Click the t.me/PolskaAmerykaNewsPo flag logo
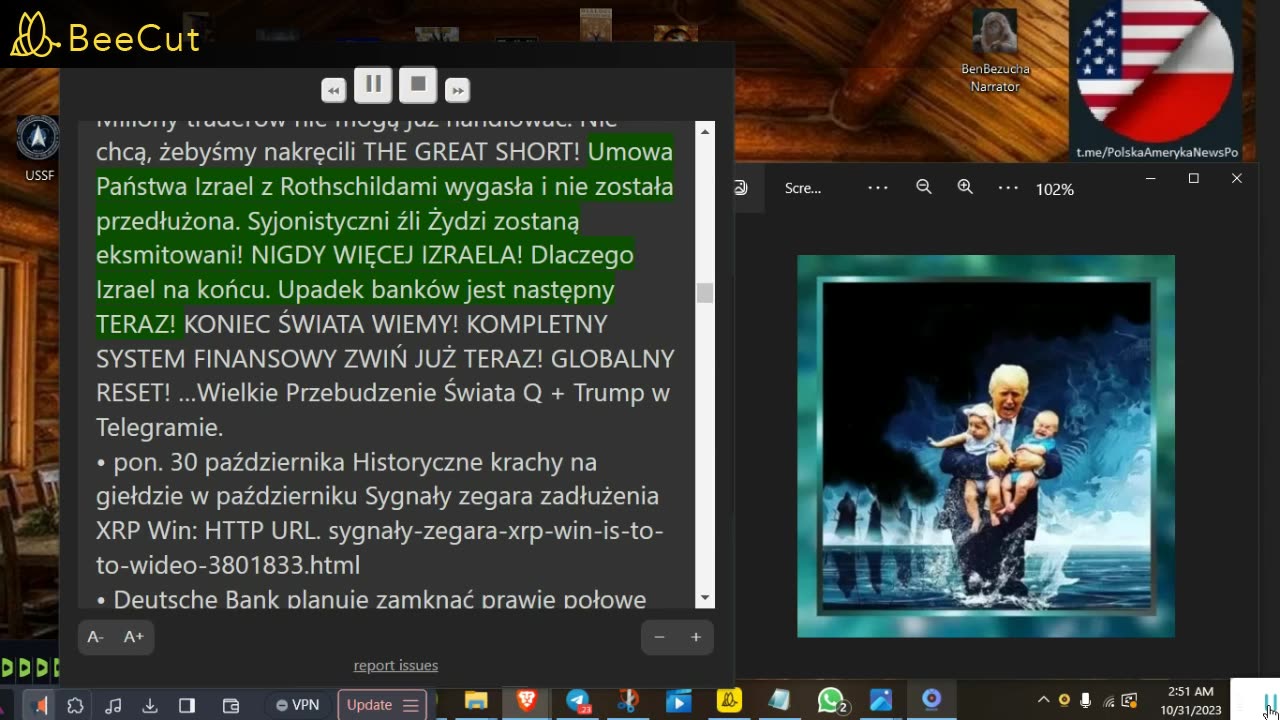This screenshot has height=720, width=1280. point(1156,82)
